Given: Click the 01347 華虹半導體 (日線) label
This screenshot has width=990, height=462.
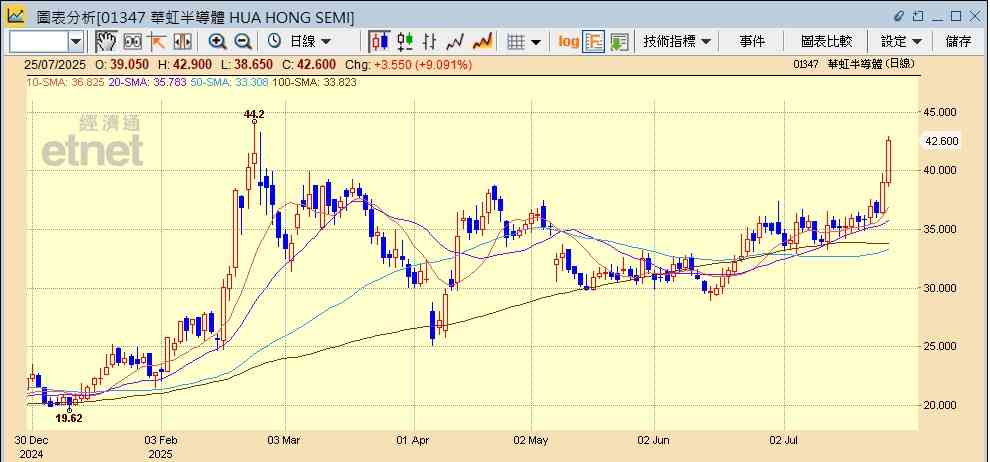Looking at the screenshot, I should 855,64.
